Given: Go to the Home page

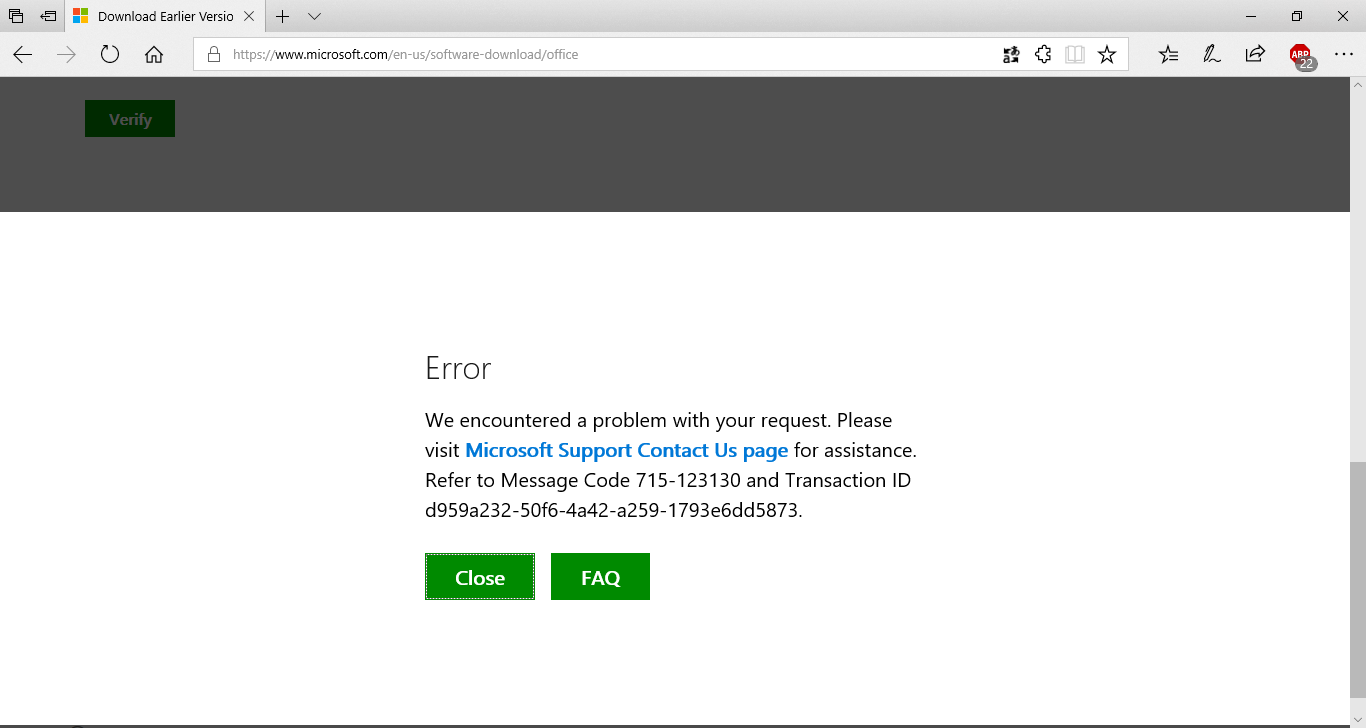Looking at the screenshot, I should (x=154, y=55).
